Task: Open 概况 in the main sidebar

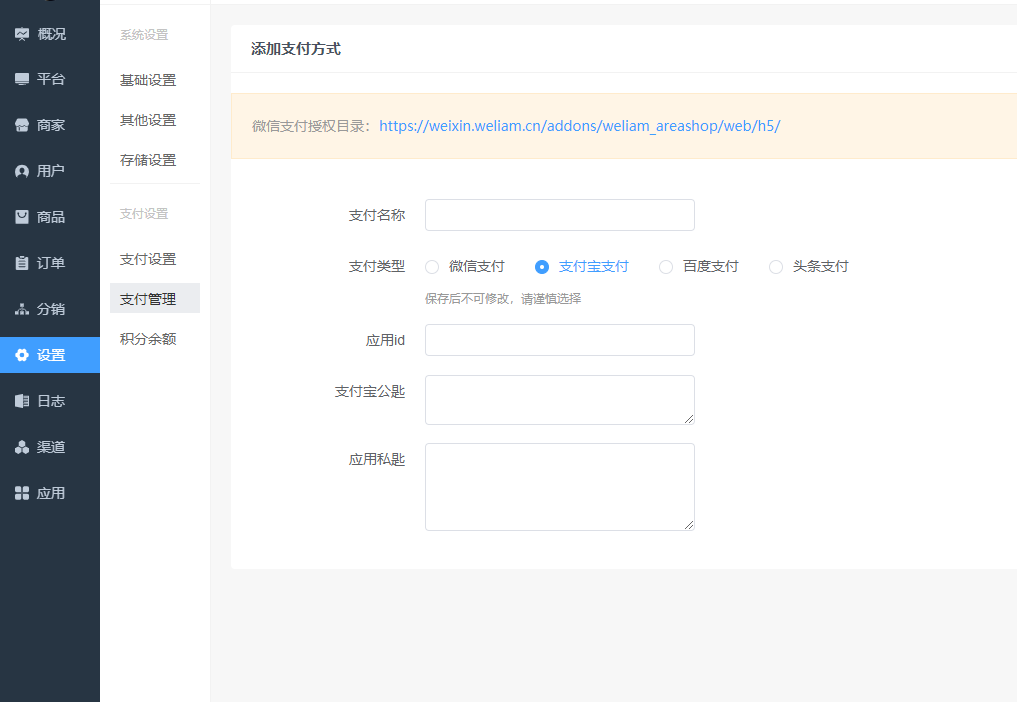Action: [x=50, y=34]
